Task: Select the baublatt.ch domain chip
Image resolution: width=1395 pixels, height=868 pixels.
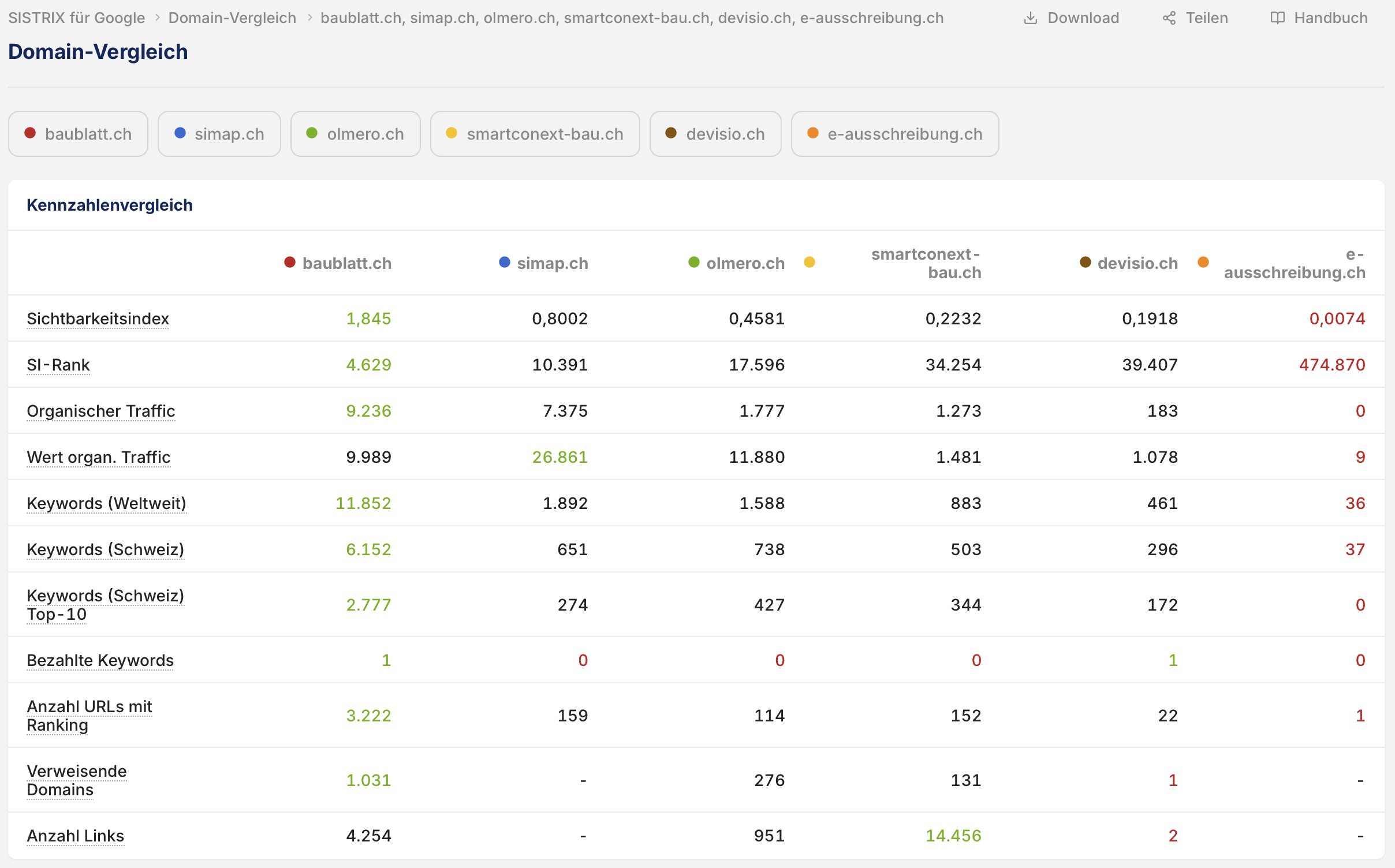Action: [x=78, y=134]
